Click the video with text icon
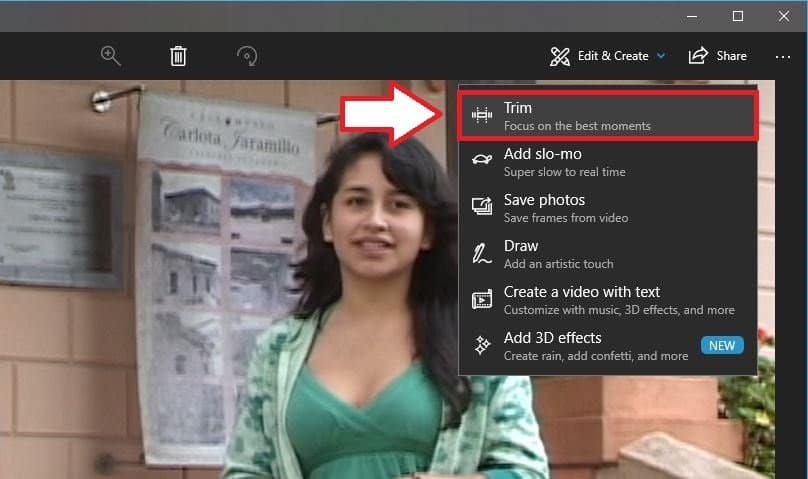Viewport: 808px width, 479px height. point(482,299)
